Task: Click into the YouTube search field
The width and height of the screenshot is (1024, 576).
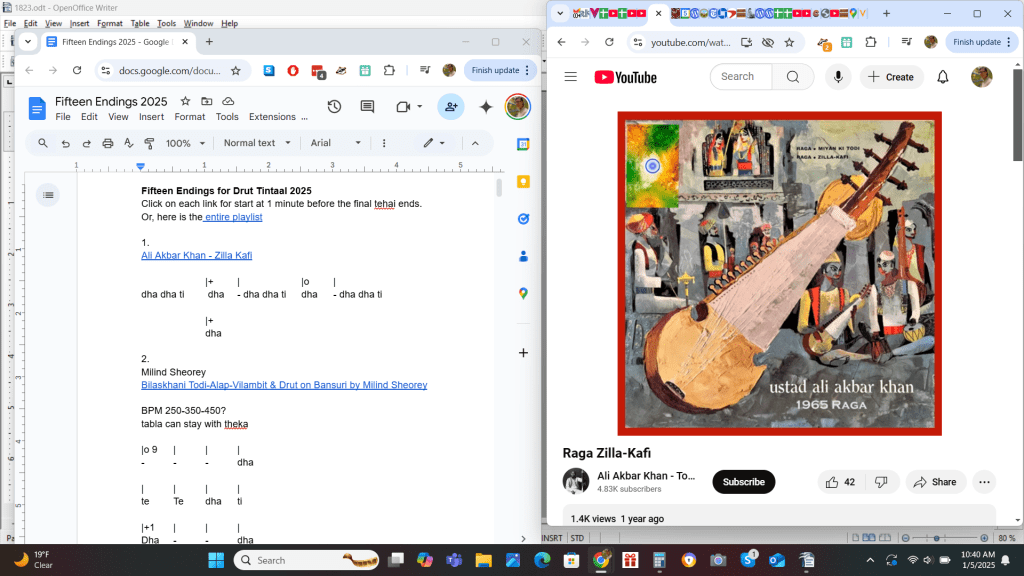Action: (741, 77)
